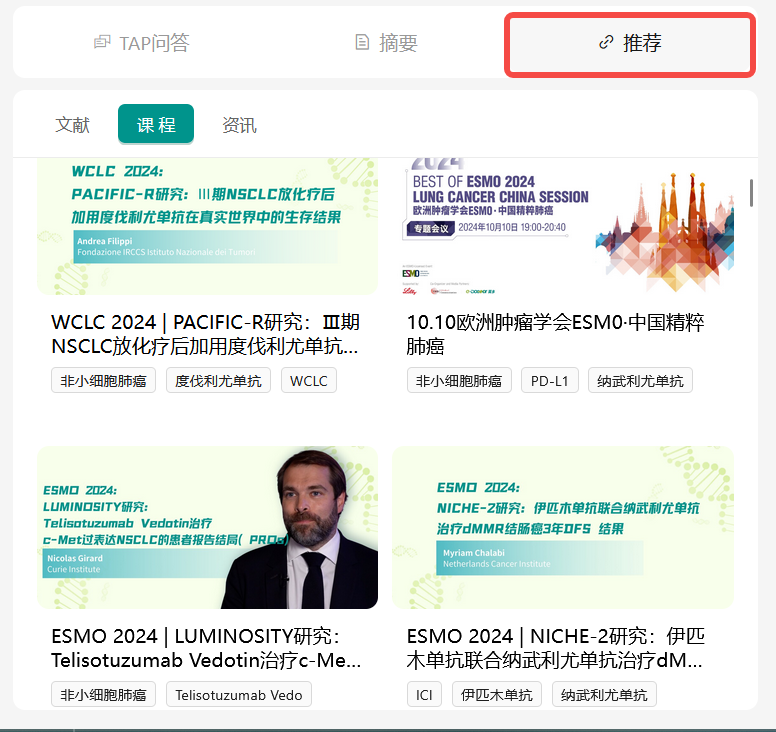Image resolution: width=776 pixels, height=732 pixels.
Task: Click the PD-L1 tag
Action: point(550,381)
